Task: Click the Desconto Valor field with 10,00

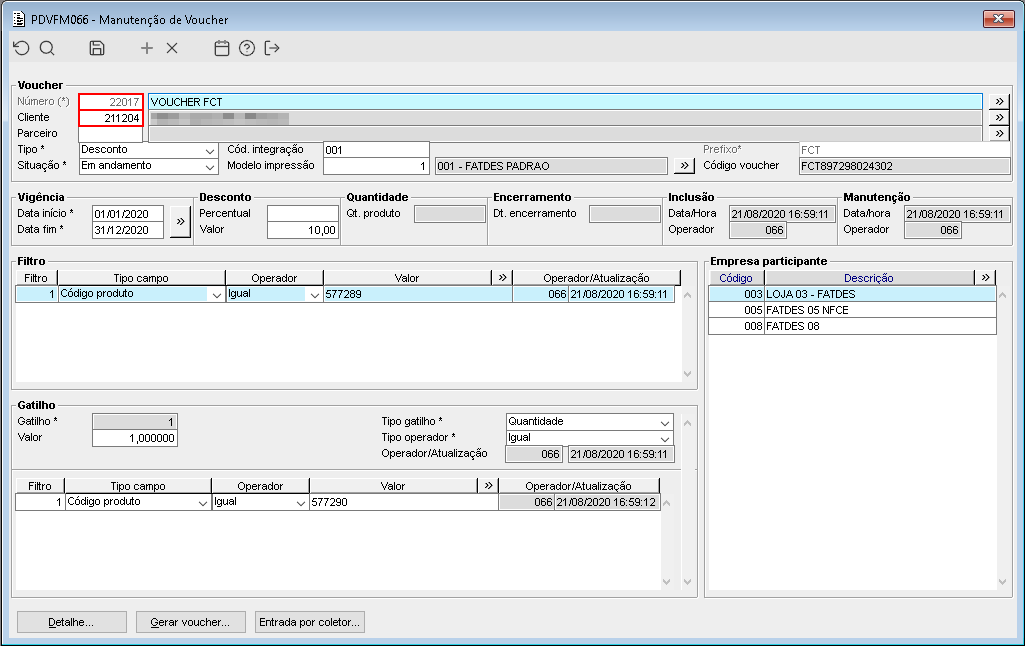Action: (x=303, y=230)
